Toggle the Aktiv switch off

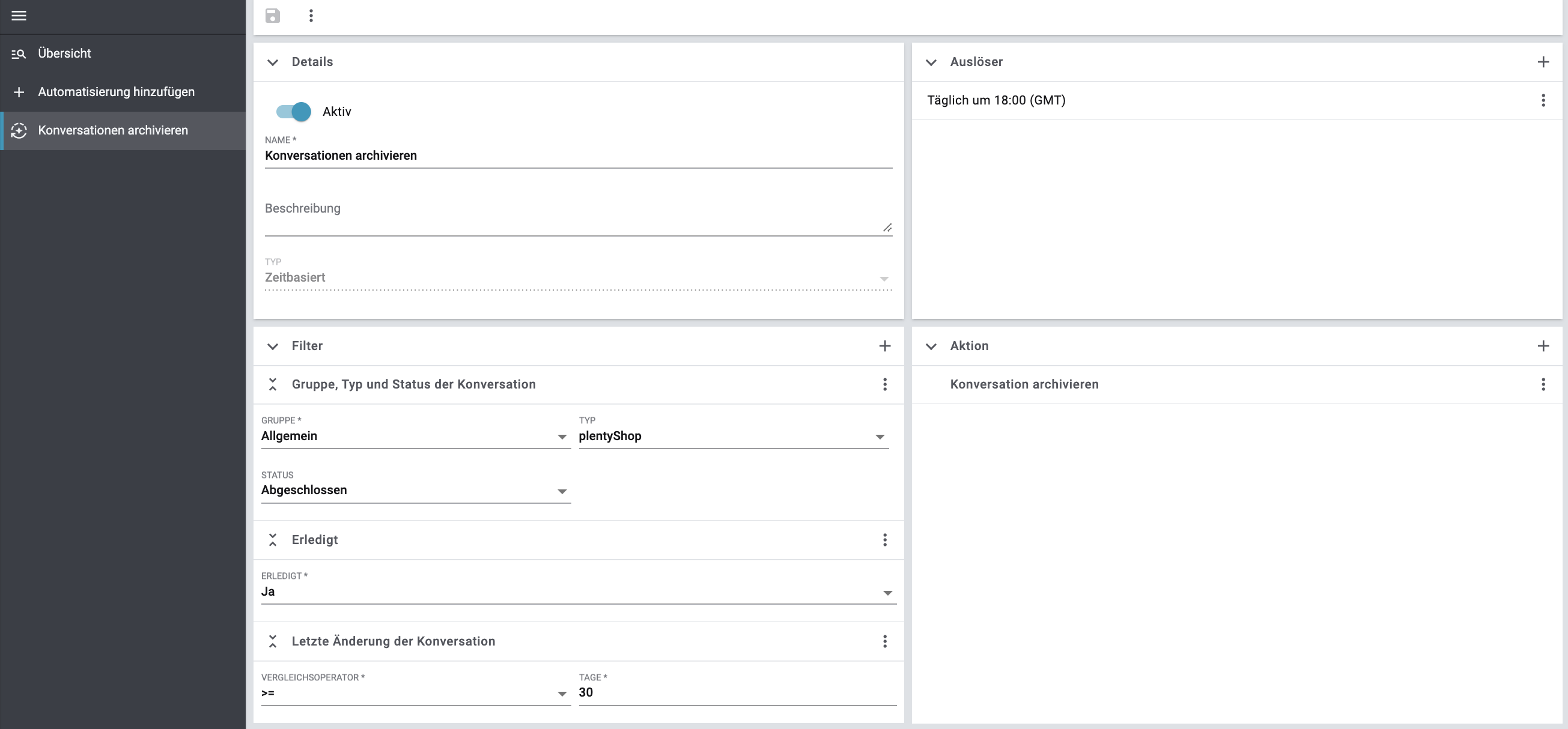[x=294, y=111]
